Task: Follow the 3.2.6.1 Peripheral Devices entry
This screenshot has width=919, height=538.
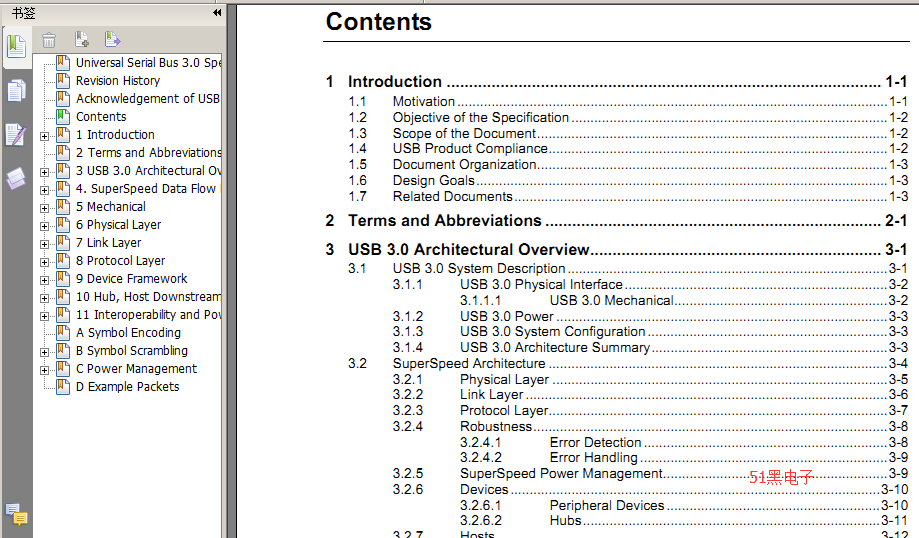Action: (684, 505)
